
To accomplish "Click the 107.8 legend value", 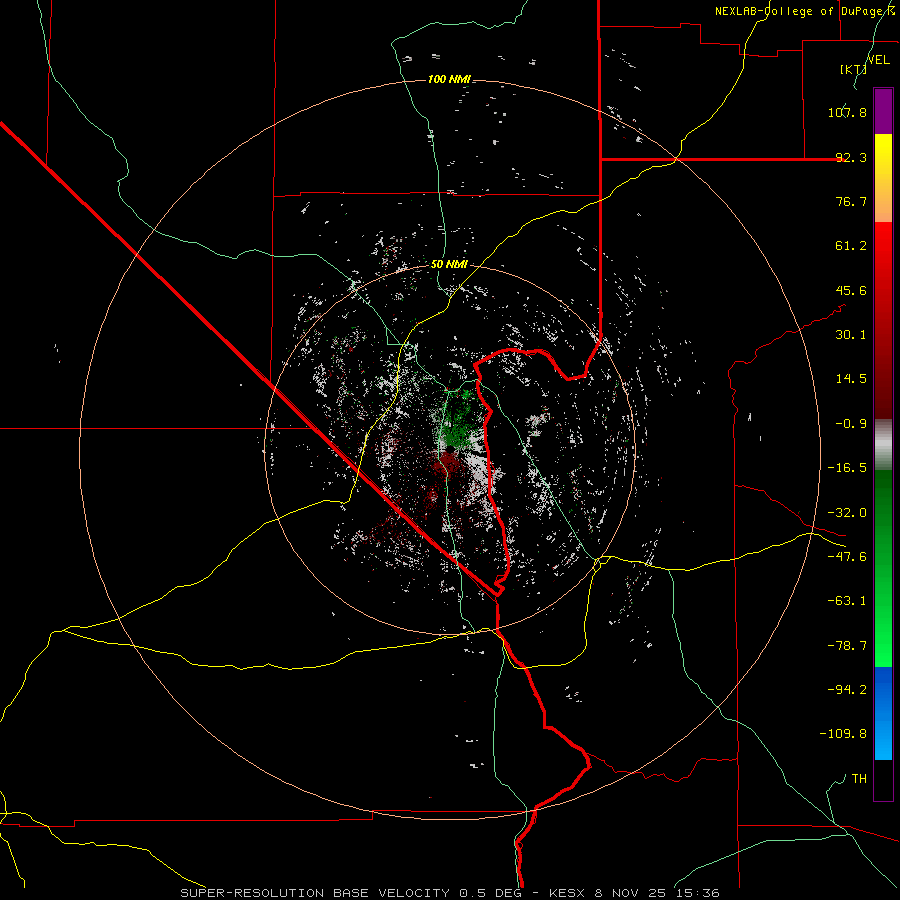I will click(x=847, y=112).
